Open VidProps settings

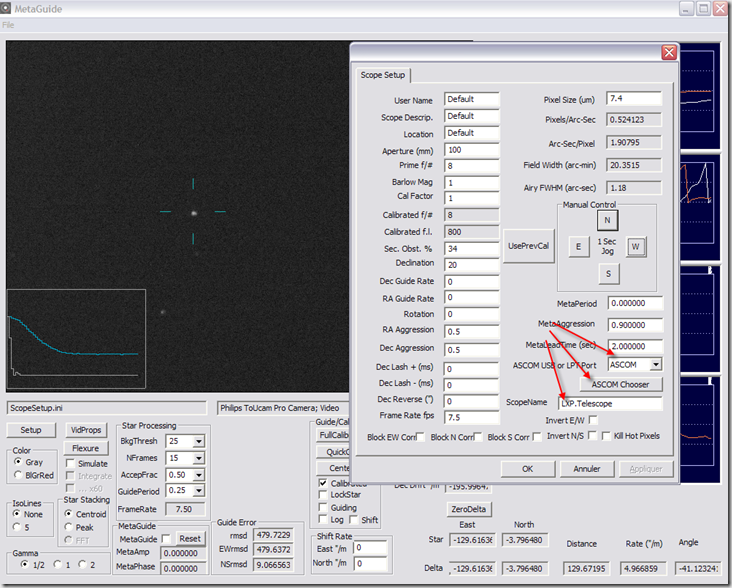(86, 430)
